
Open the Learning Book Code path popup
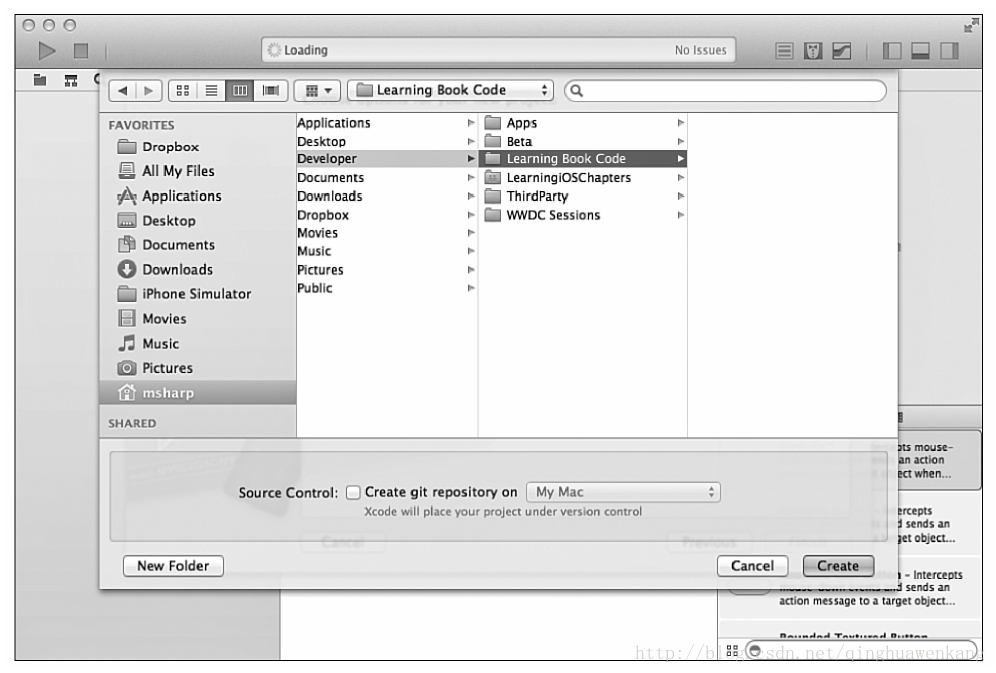(450, 90)
